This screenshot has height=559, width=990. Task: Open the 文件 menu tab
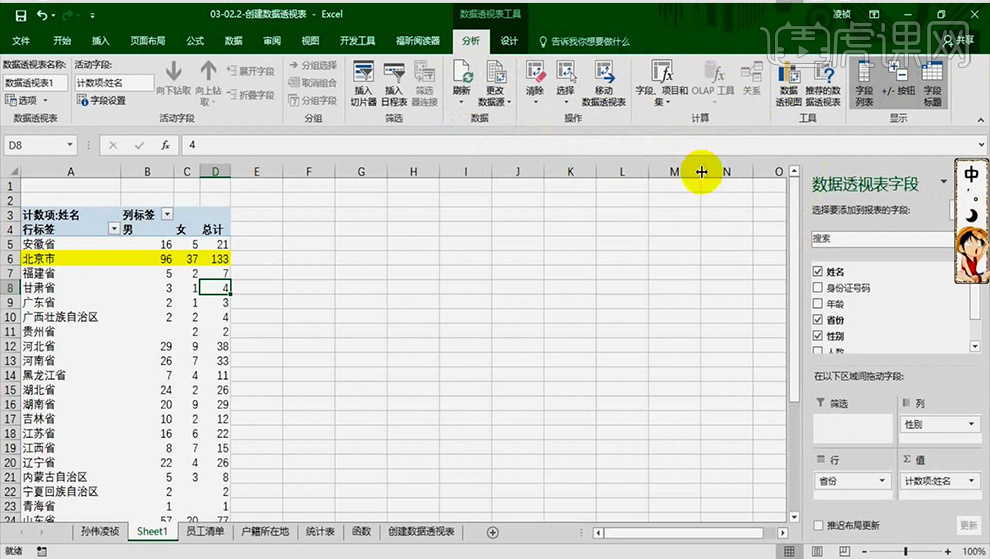[21, 40]
